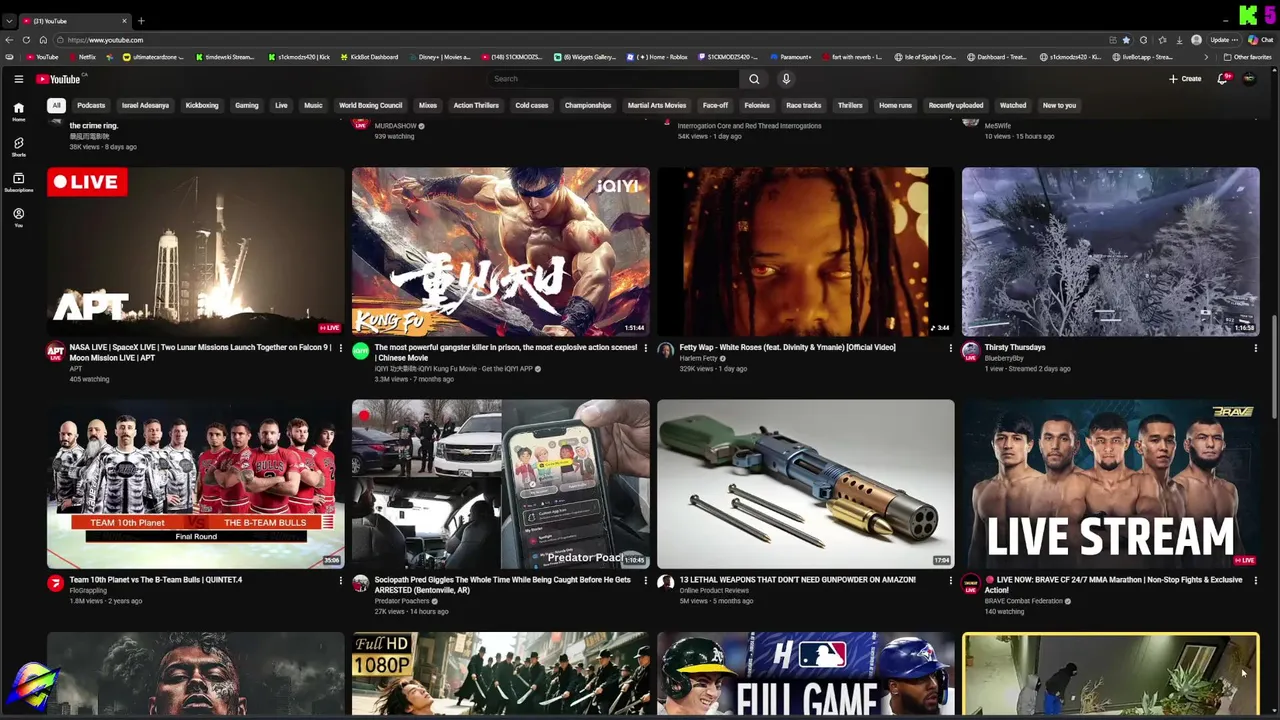Image resolution: width=1280 pixels, height=720 pixels.
Task: Open the Harlem Fetty channel avatar
Action: pyautogui.click(x=665, y=351)
